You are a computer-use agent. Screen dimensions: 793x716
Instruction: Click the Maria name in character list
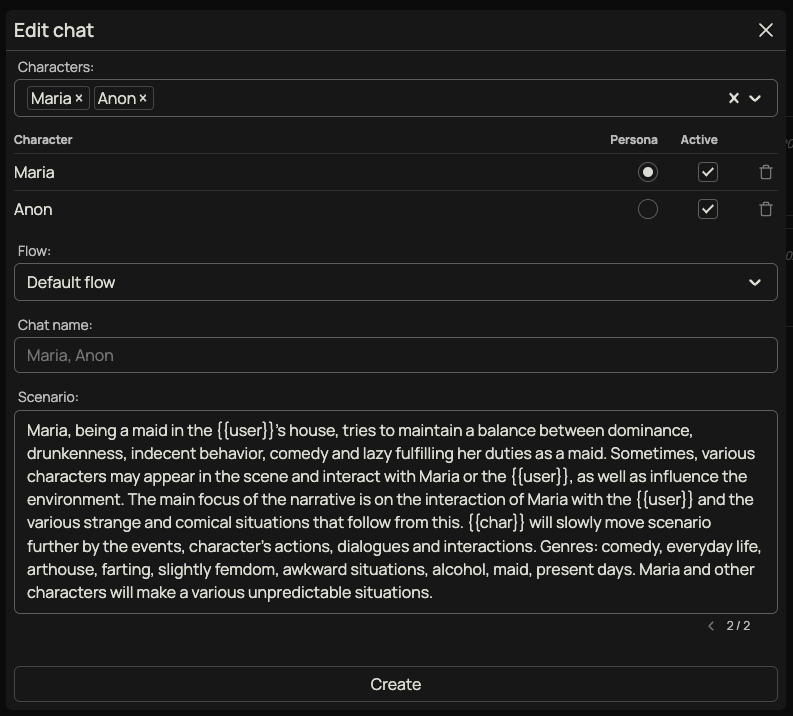[x=34, y=172]
